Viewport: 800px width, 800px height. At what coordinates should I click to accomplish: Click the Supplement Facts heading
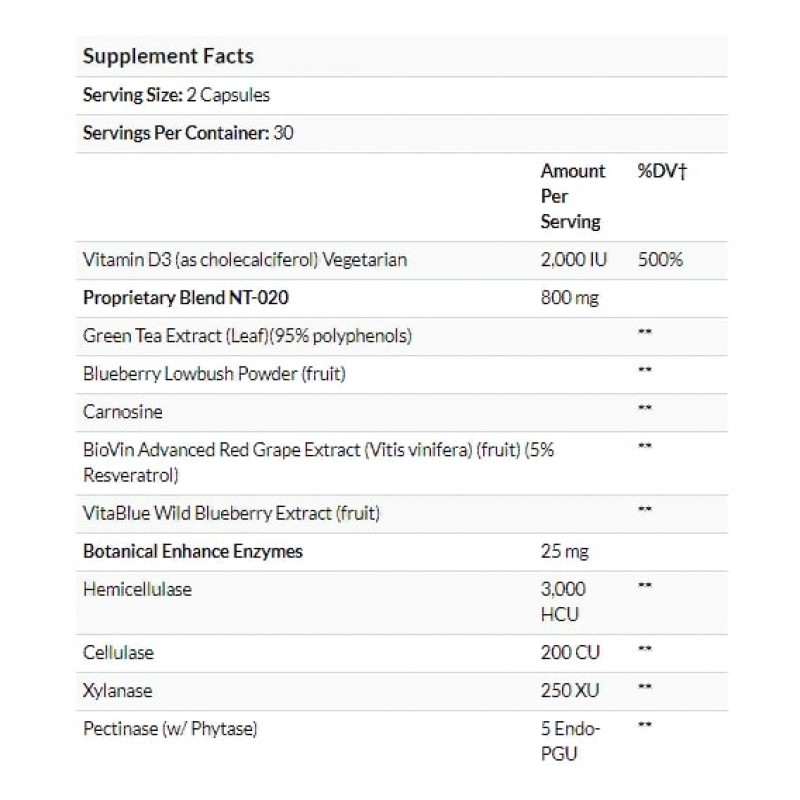(x=167, y=56)
